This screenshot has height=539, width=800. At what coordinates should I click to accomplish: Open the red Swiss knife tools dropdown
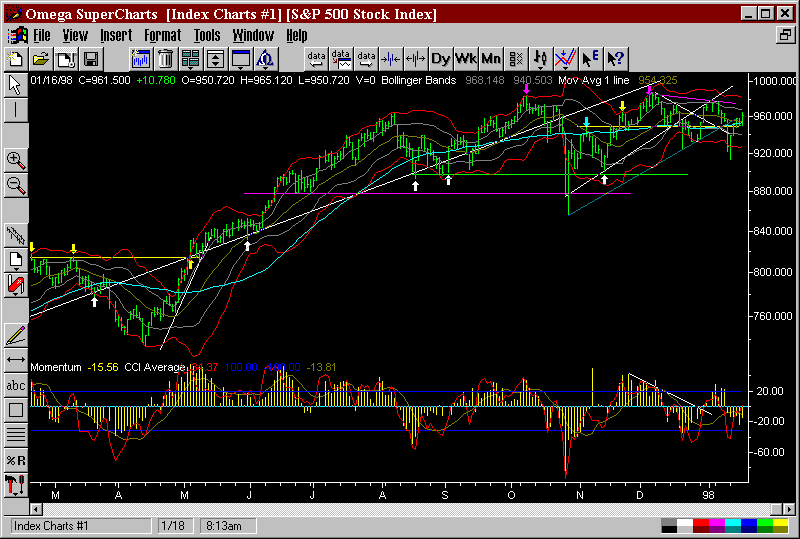(16, 286)
